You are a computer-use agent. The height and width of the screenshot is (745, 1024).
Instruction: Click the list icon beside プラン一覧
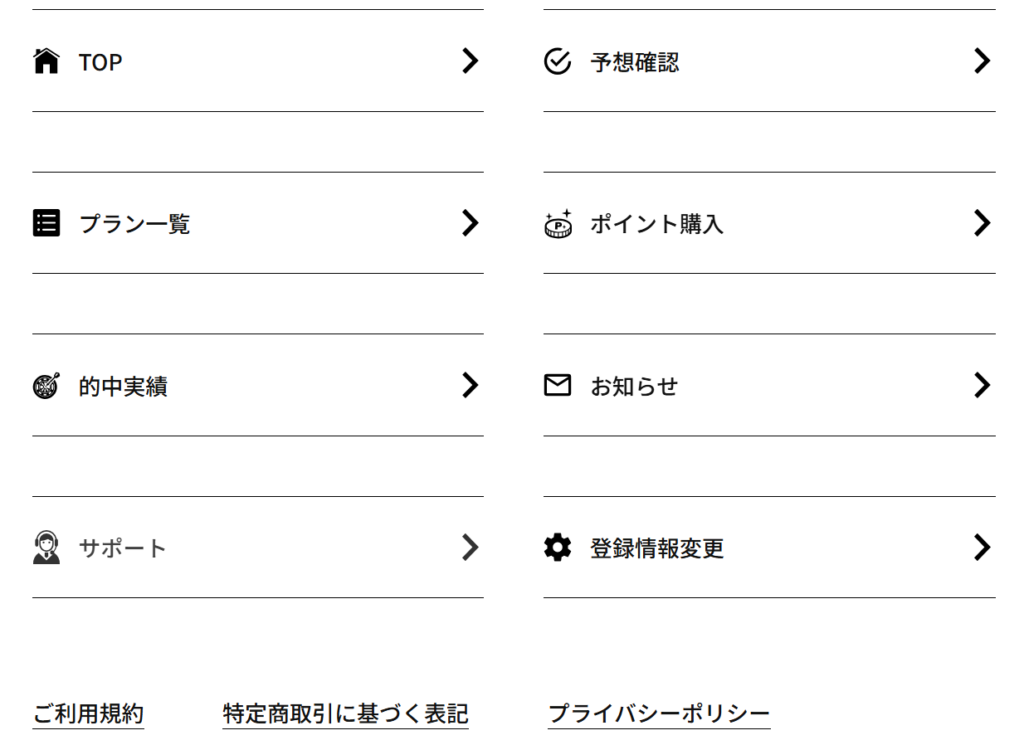pos(46,223)
